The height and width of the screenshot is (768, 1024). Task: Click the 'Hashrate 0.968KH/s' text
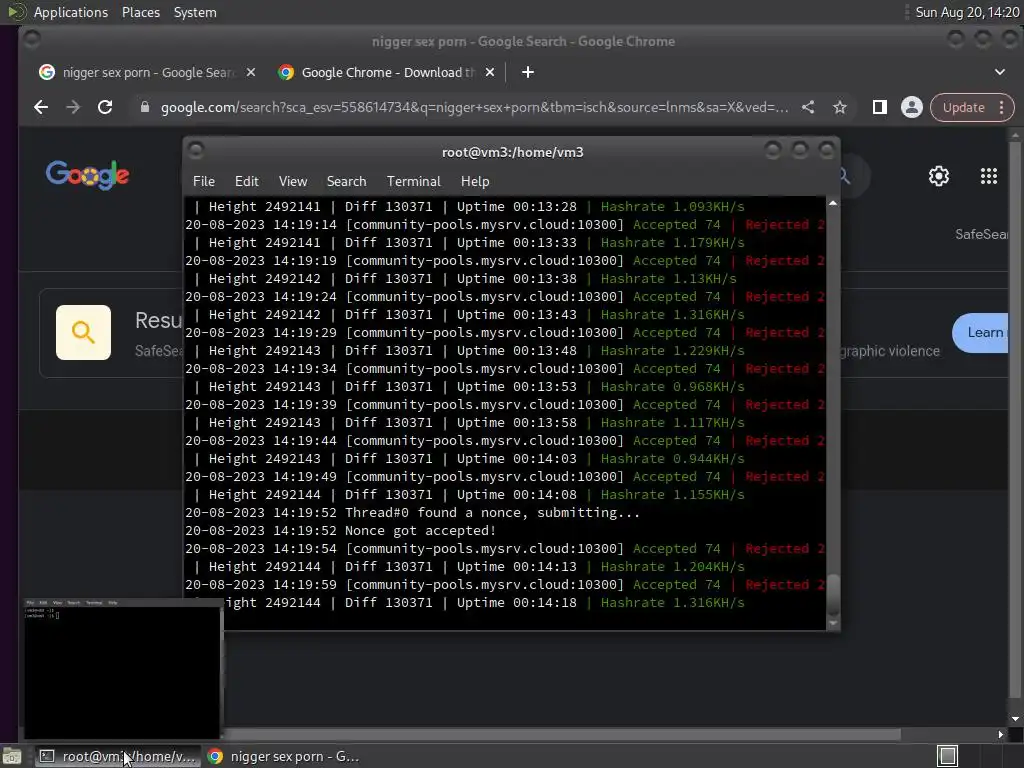[672, 387]
